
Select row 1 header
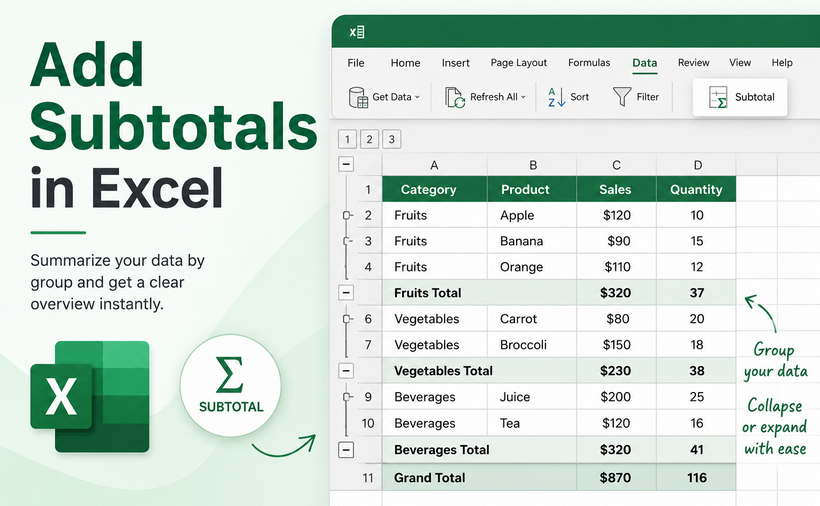click(x=368, y=189)
